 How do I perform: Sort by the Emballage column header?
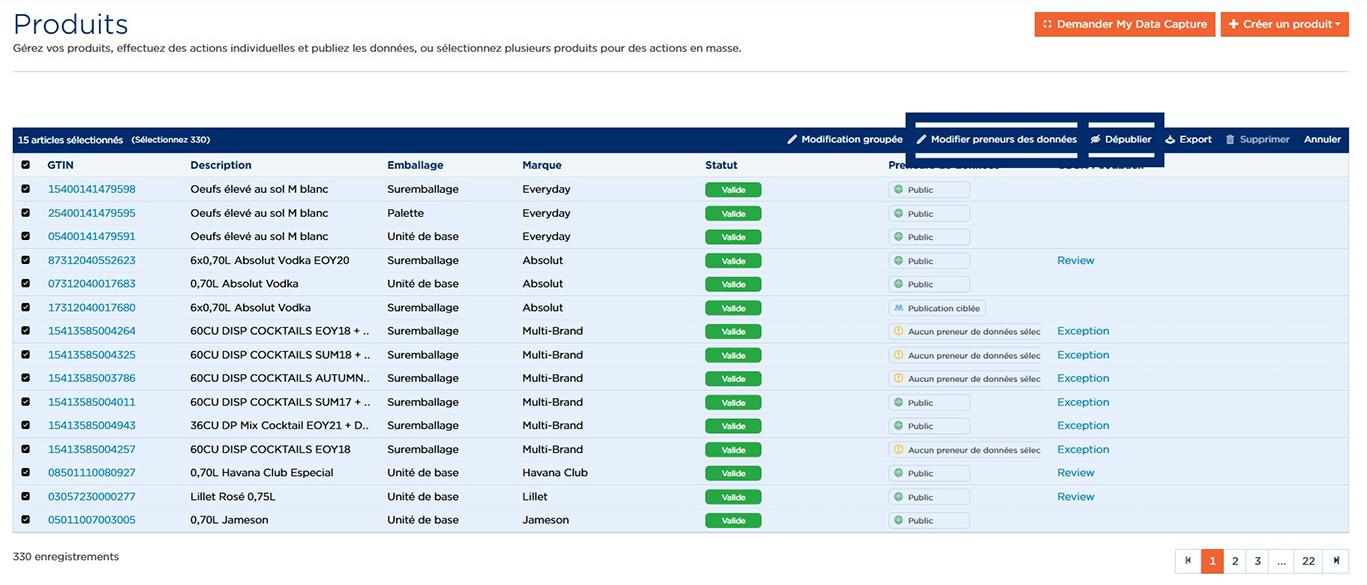[x=415, y=165]
